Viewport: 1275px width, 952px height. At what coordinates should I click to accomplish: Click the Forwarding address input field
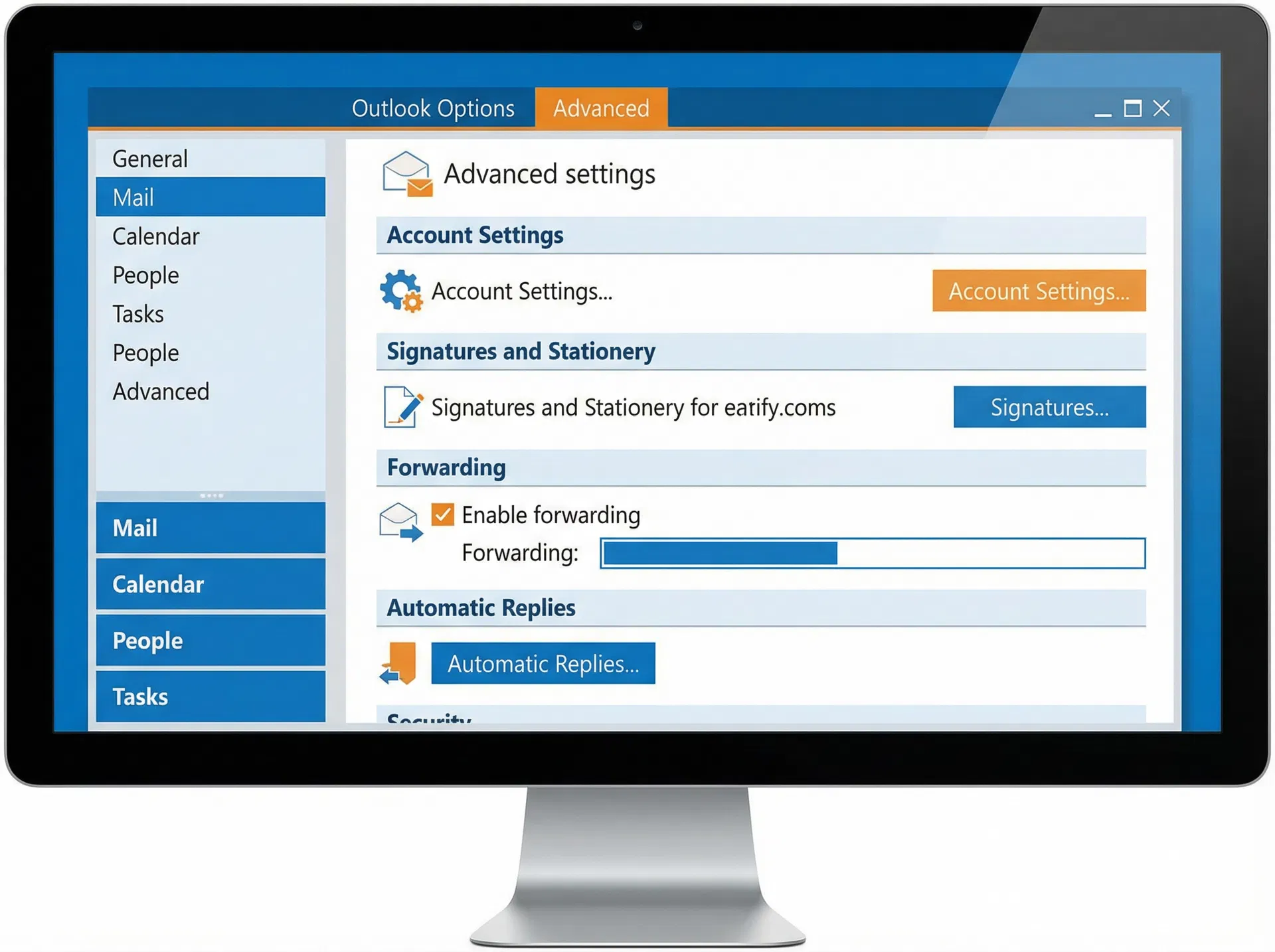(x=873, y=553)
